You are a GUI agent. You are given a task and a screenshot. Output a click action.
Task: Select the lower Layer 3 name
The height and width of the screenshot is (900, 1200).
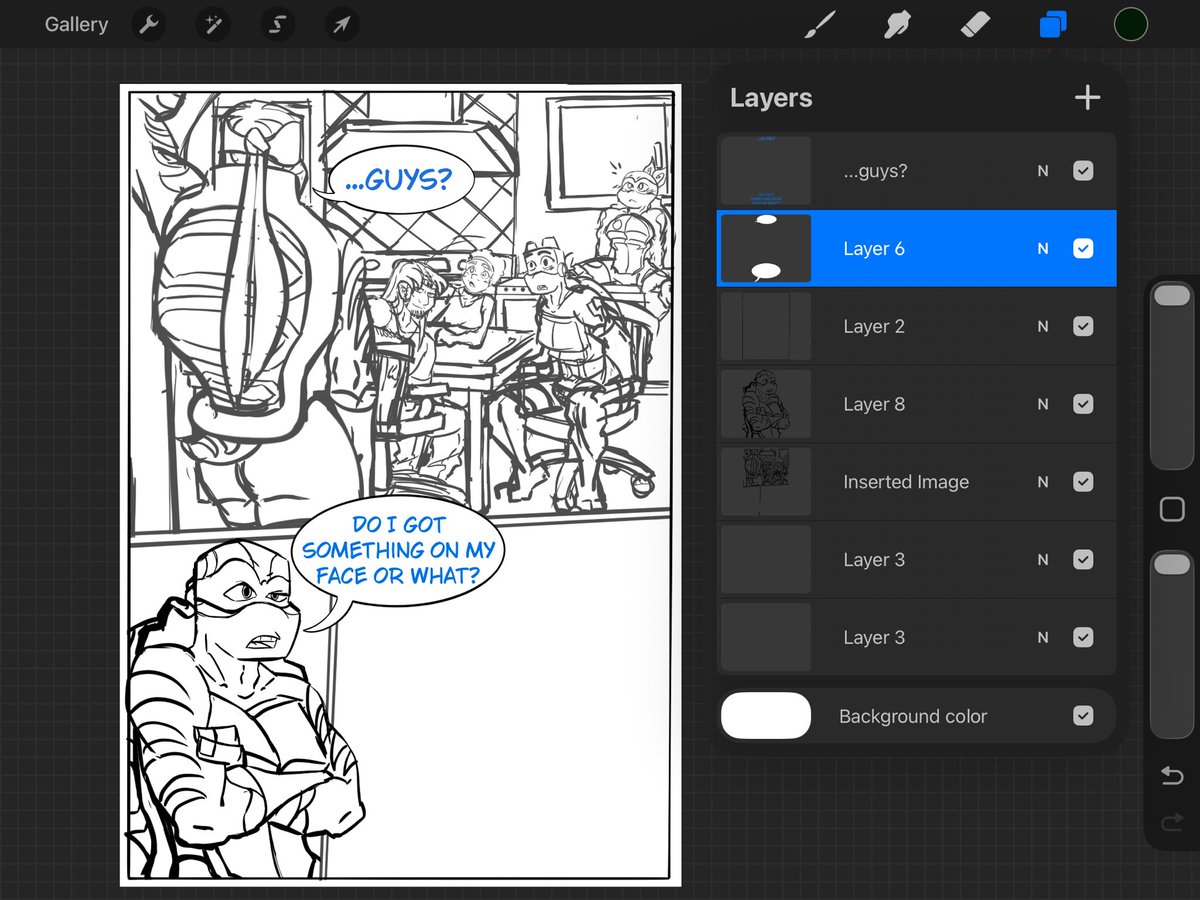point(874,637)
